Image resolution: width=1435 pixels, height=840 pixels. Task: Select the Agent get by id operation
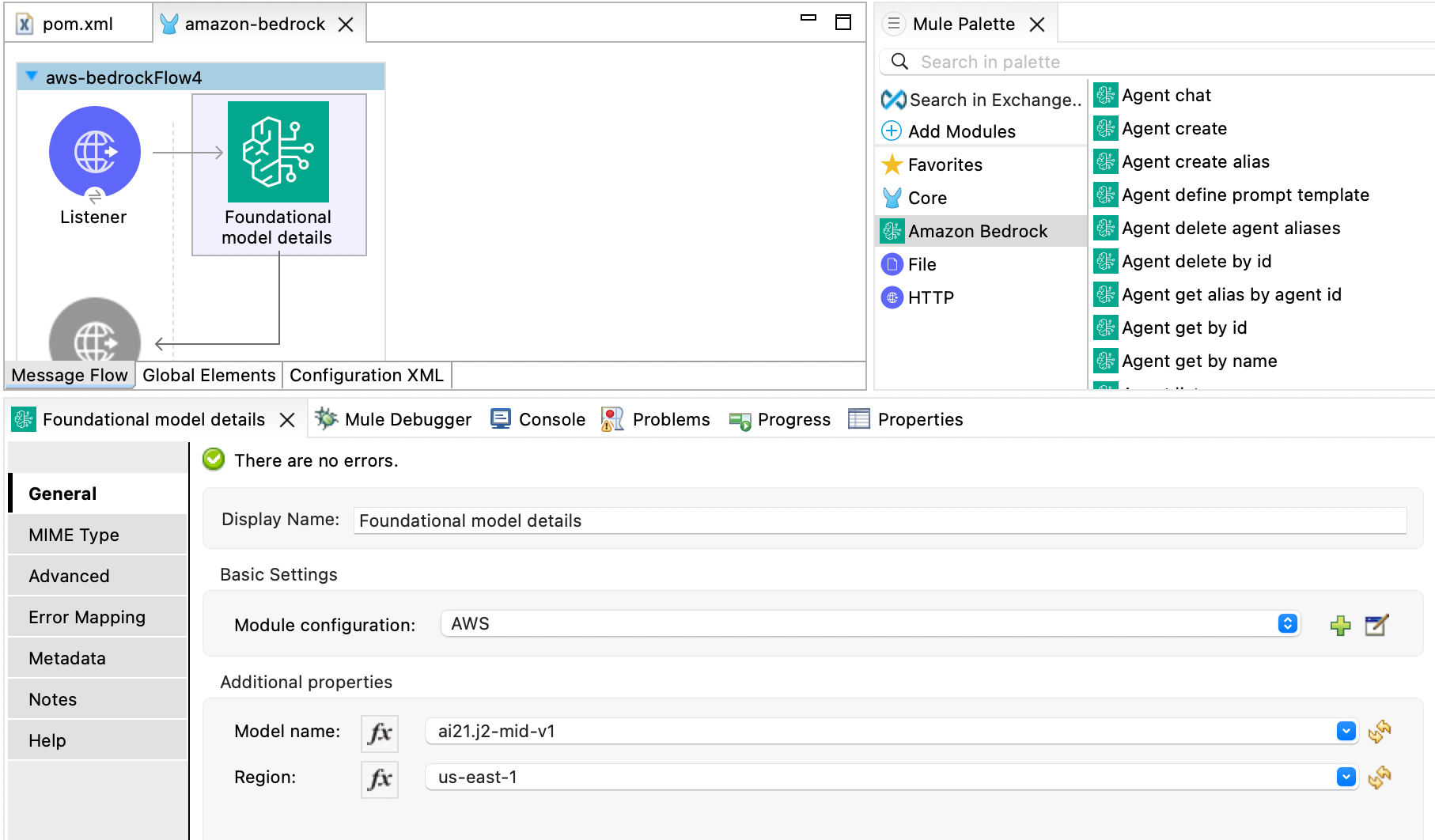point(1171,327)
